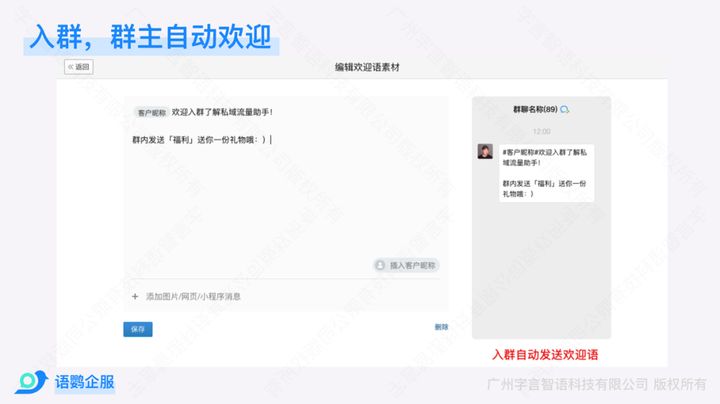Click the 删除 link
The width and height of the screenshot is (720, 404).
441,327
